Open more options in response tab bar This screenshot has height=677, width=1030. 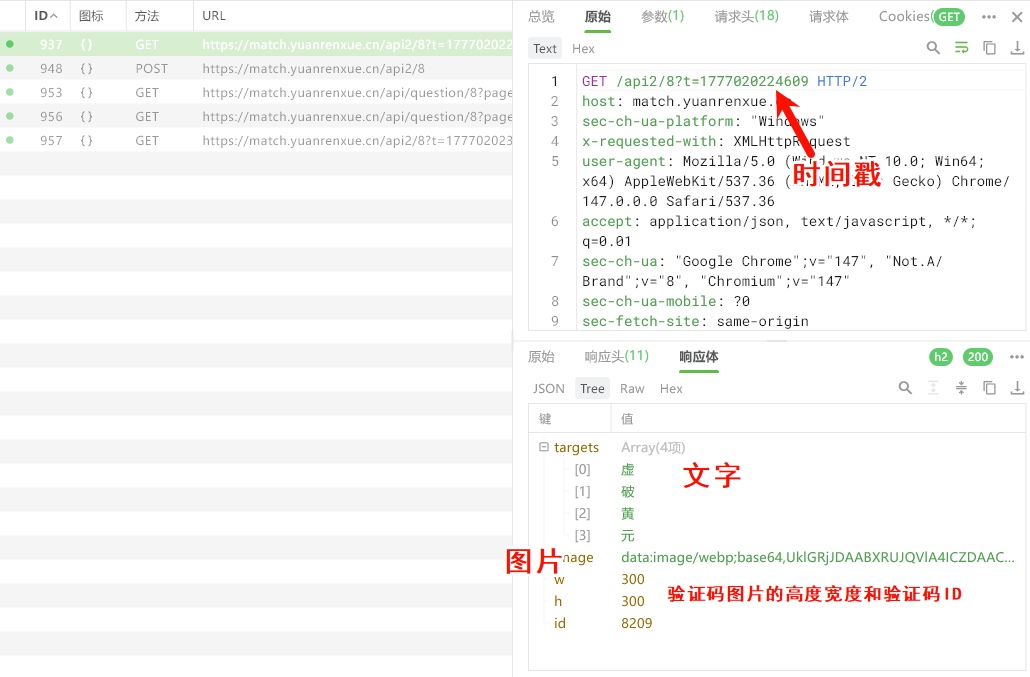1017,357
